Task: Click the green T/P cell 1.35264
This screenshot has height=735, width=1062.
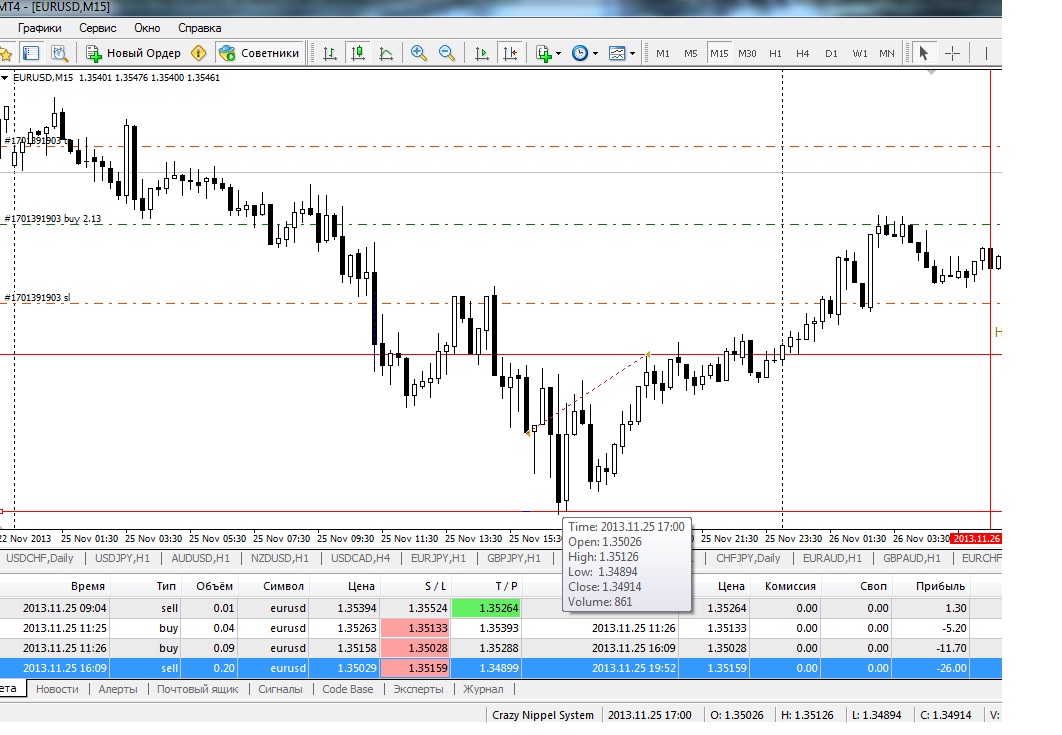Action: click(x=486, y=608)
